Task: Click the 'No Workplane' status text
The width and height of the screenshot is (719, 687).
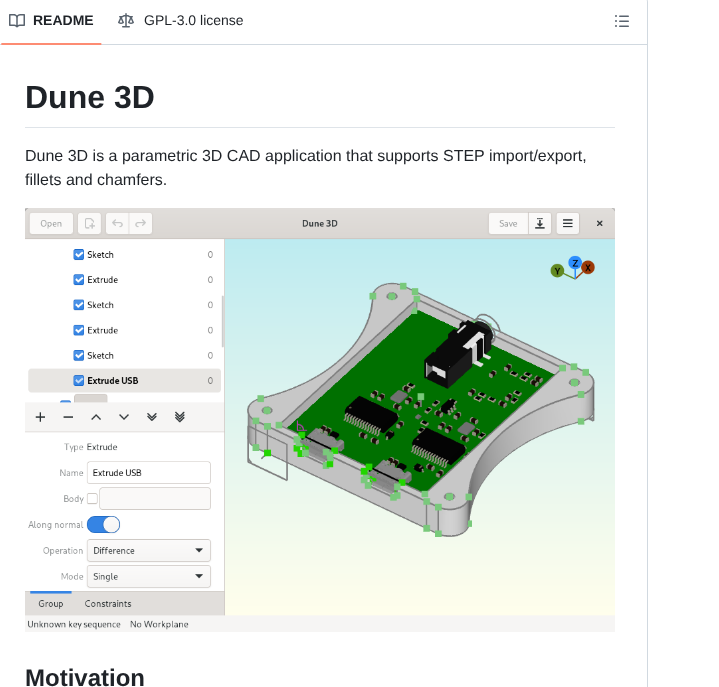Action: [159, 624]
